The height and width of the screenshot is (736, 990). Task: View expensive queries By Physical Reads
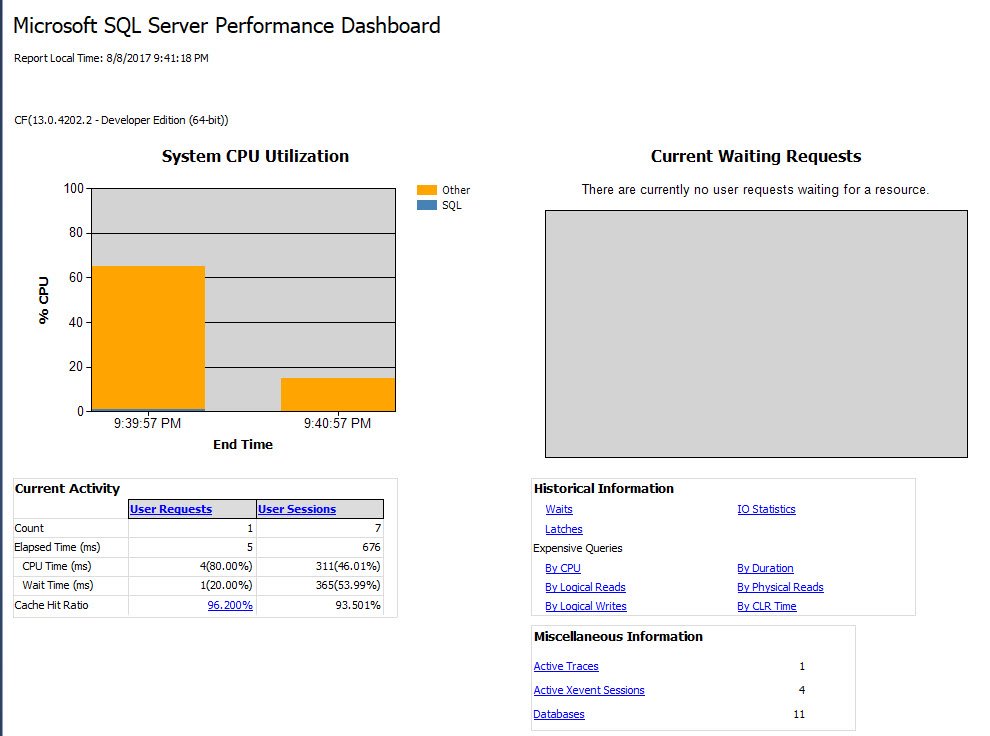(x=780, y=587)
